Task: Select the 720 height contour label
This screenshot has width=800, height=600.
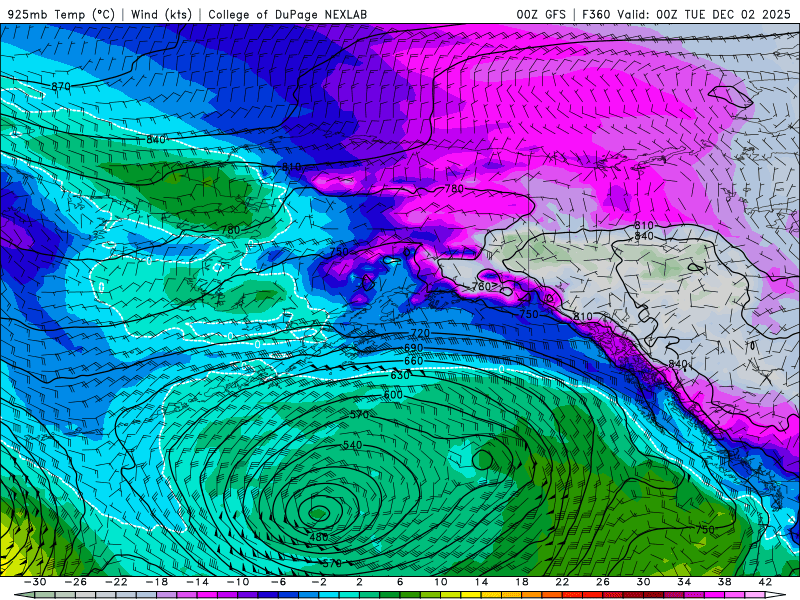Action: 420,333
